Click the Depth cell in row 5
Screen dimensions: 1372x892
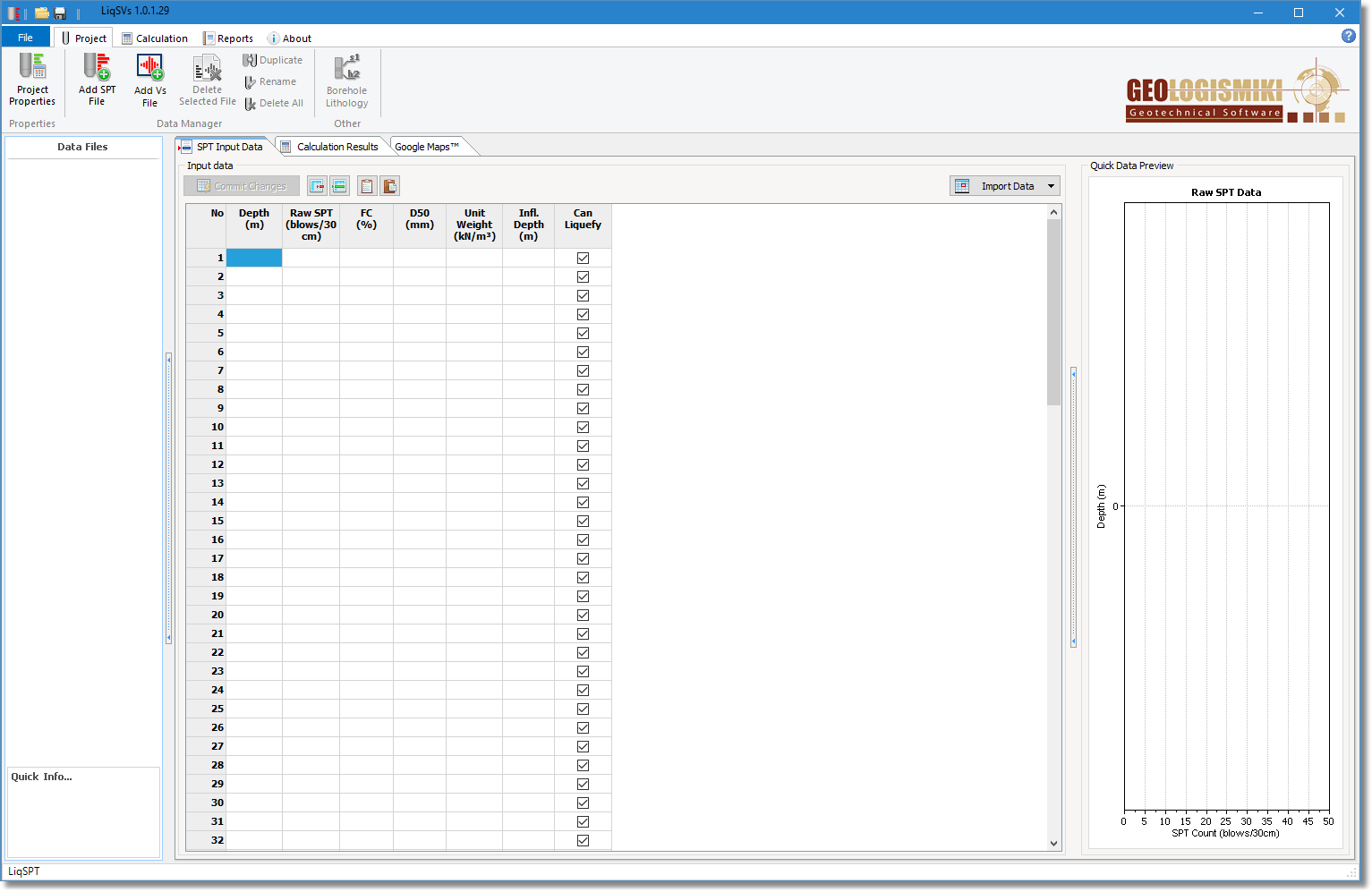click(254, 333)
